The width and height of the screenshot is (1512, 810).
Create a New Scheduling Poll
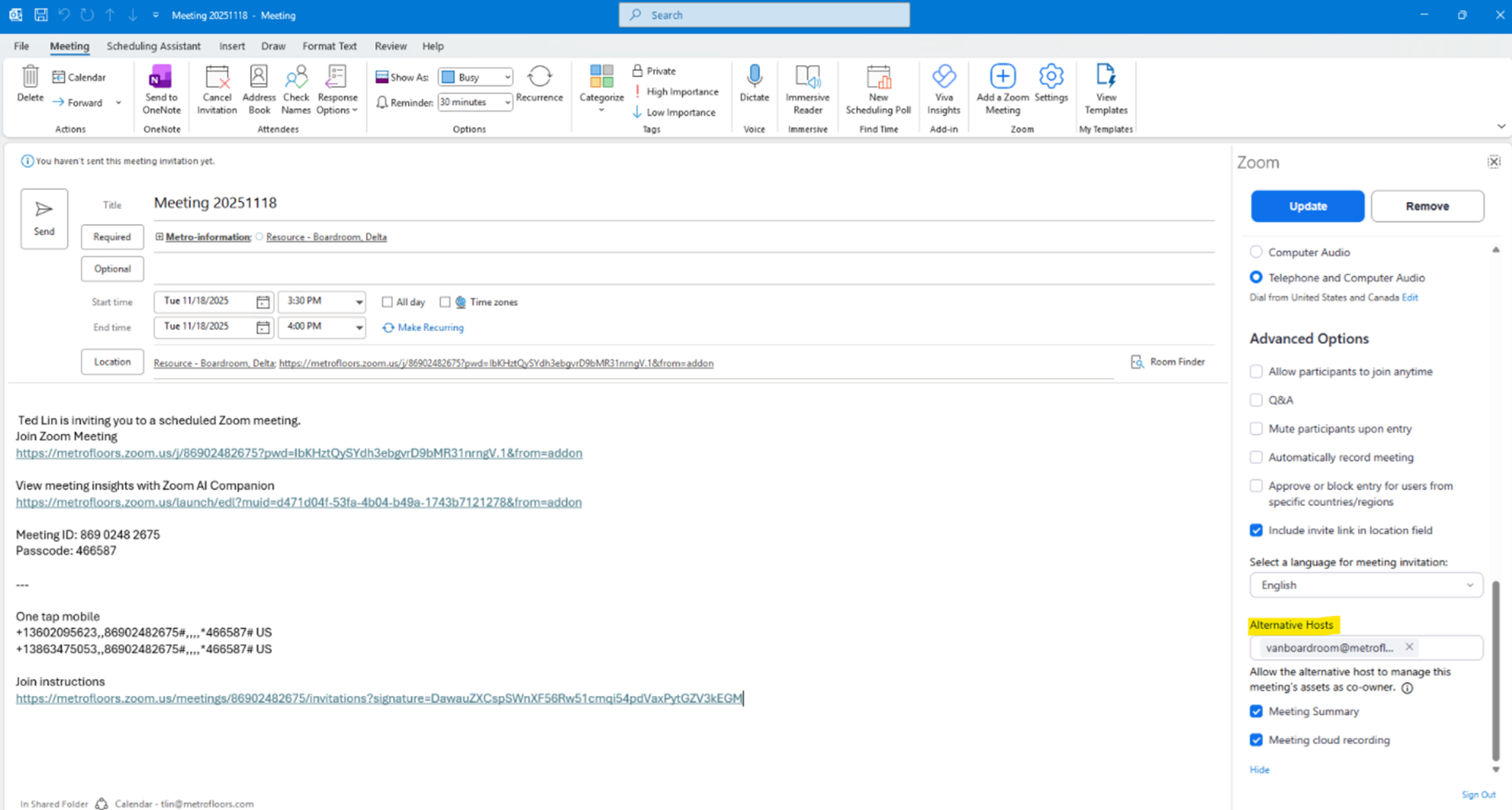pos(878,90)
